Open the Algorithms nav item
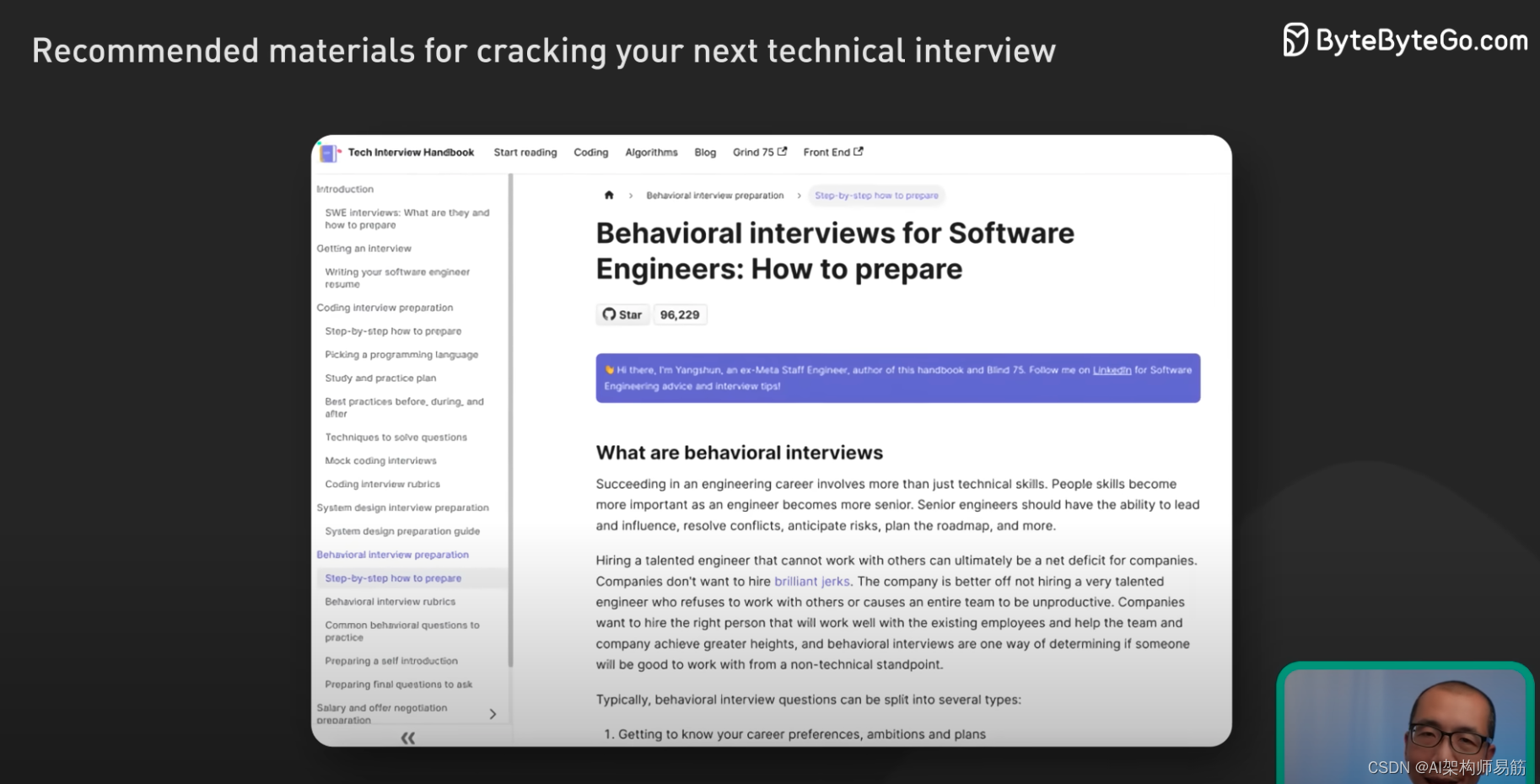This screenshot has height=784, width=1540. tap(651, 153)
